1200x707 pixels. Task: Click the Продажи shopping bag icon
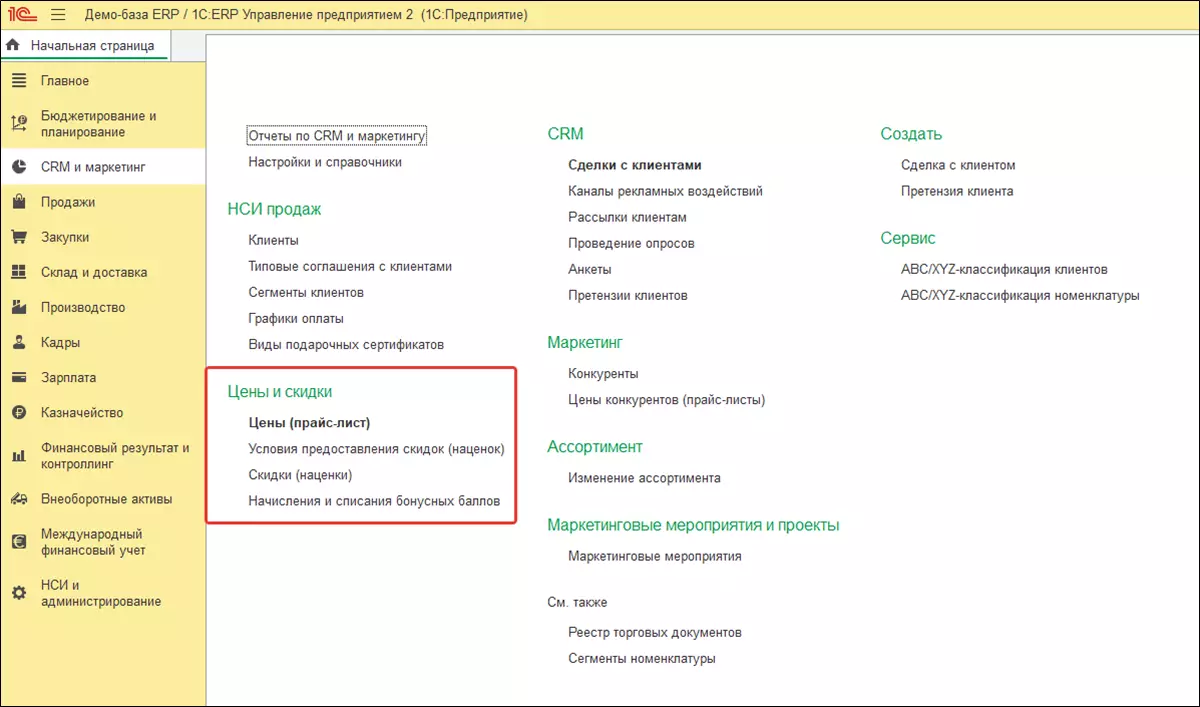click(x=19, y=202)
